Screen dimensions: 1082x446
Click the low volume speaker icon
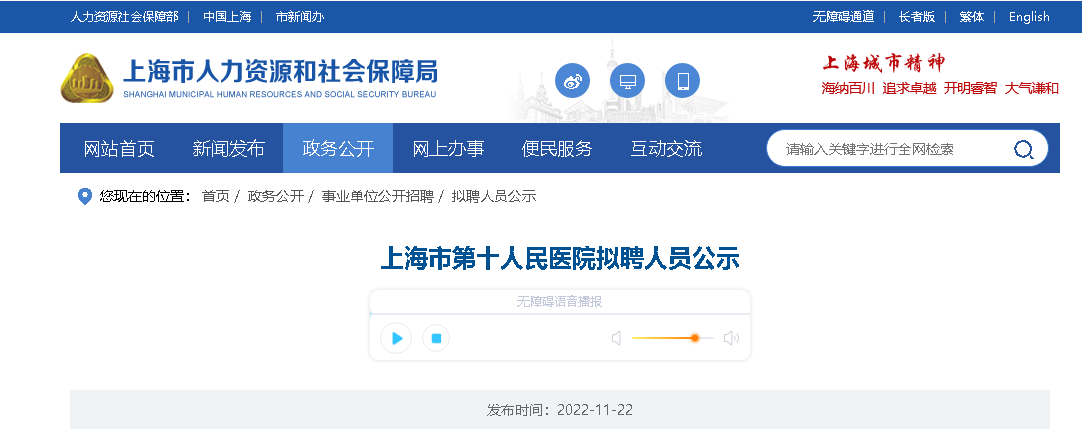[x=617, y=338]
